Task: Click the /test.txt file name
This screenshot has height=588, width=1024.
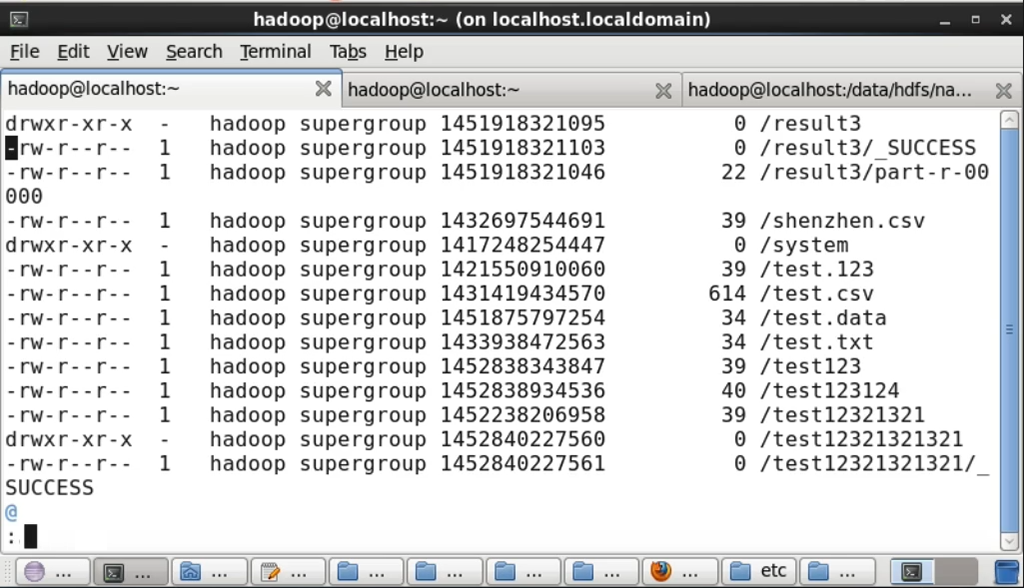Action: (x=817, y=342)
